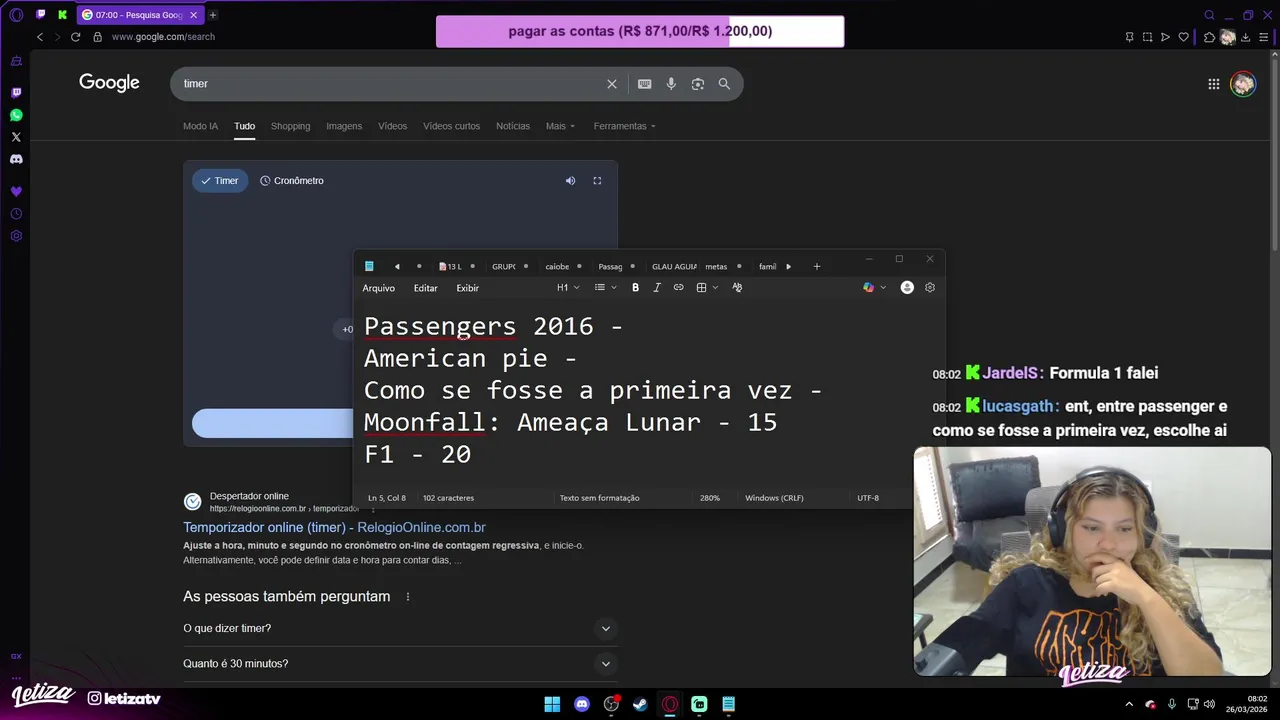This screenshot has height=720, width=1280.
Task: Open Twitch in the browser sidebar
Action: tap(16, 93)
